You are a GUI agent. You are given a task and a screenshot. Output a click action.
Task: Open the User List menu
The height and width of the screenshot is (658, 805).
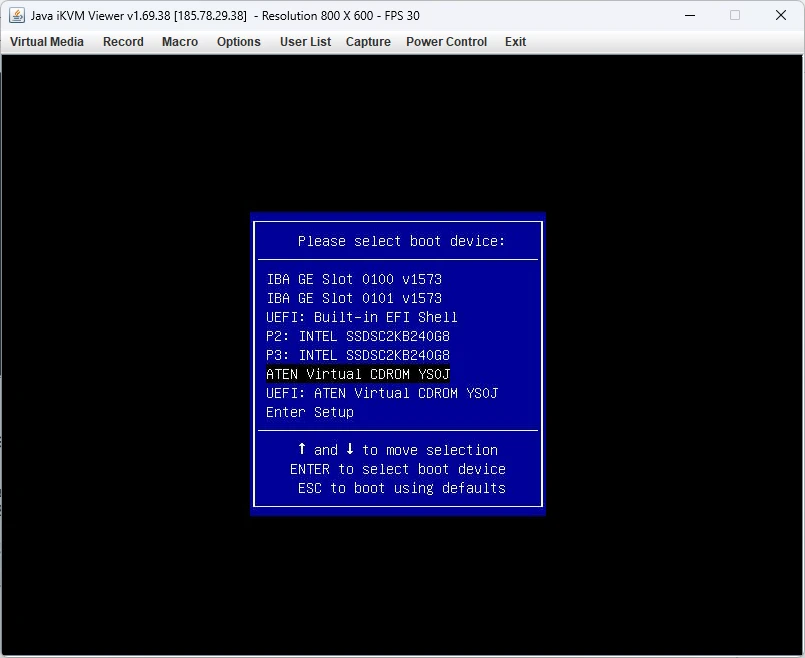[x=304, y=42]
